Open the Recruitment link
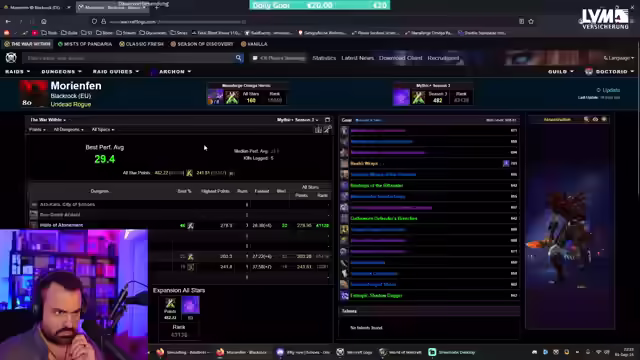This screenshot has height=360, width=640. [443, 58]
